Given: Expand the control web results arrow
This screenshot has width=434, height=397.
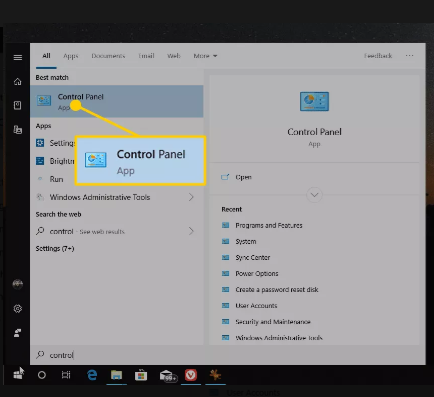Looking at the screenshot, I should pyautogui.click(x=191, y=231).
